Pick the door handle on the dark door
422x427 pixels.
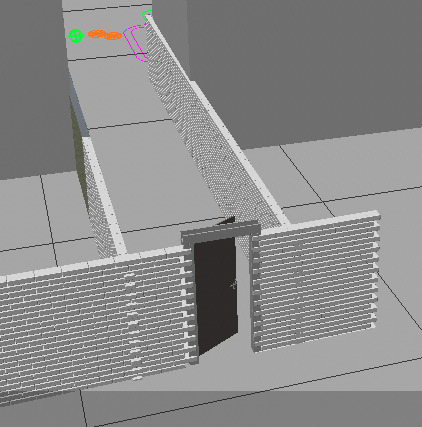pos(234,284)
